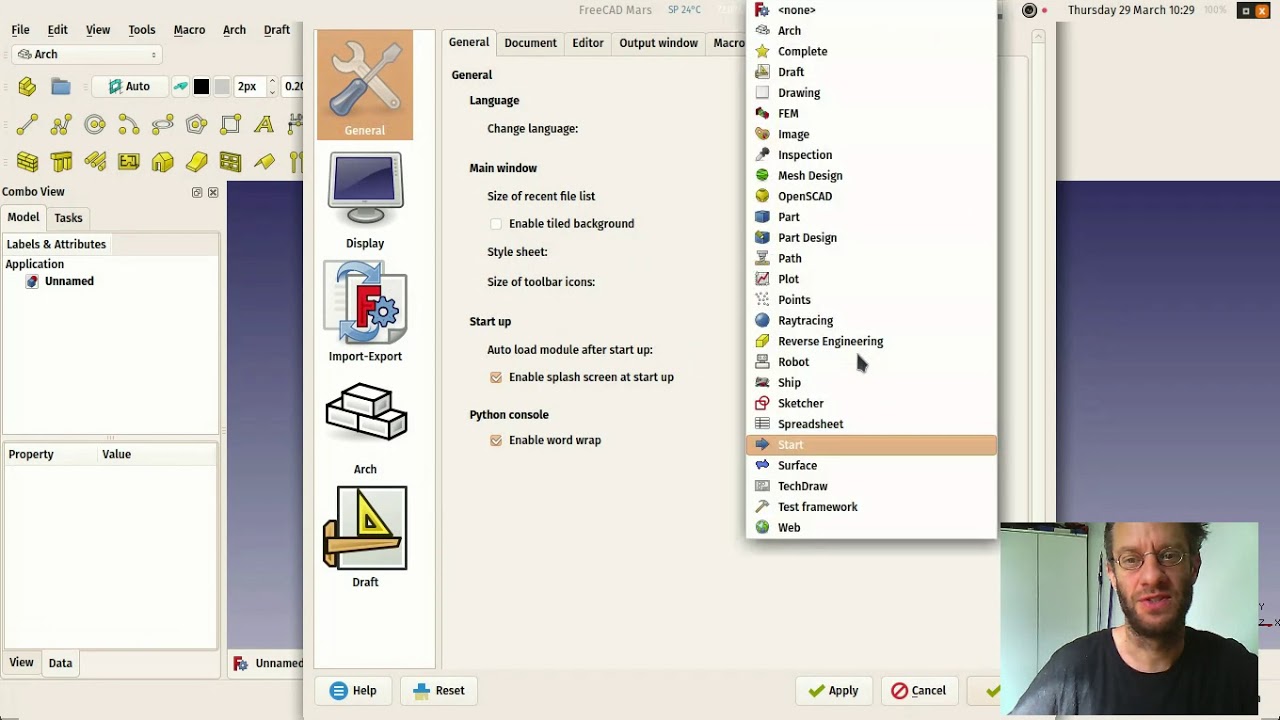Choose Mesh Design in the module list
The image size is (1280, 720).
[871, 175]
